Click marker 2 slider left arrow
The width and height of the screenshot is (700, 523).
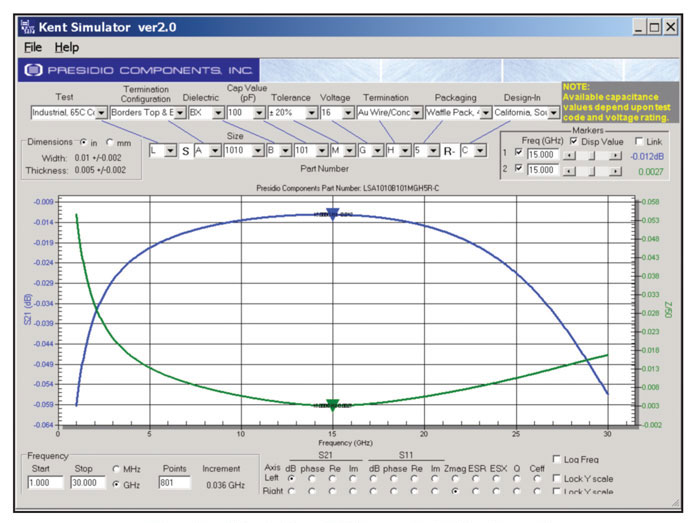pos(569,171)
